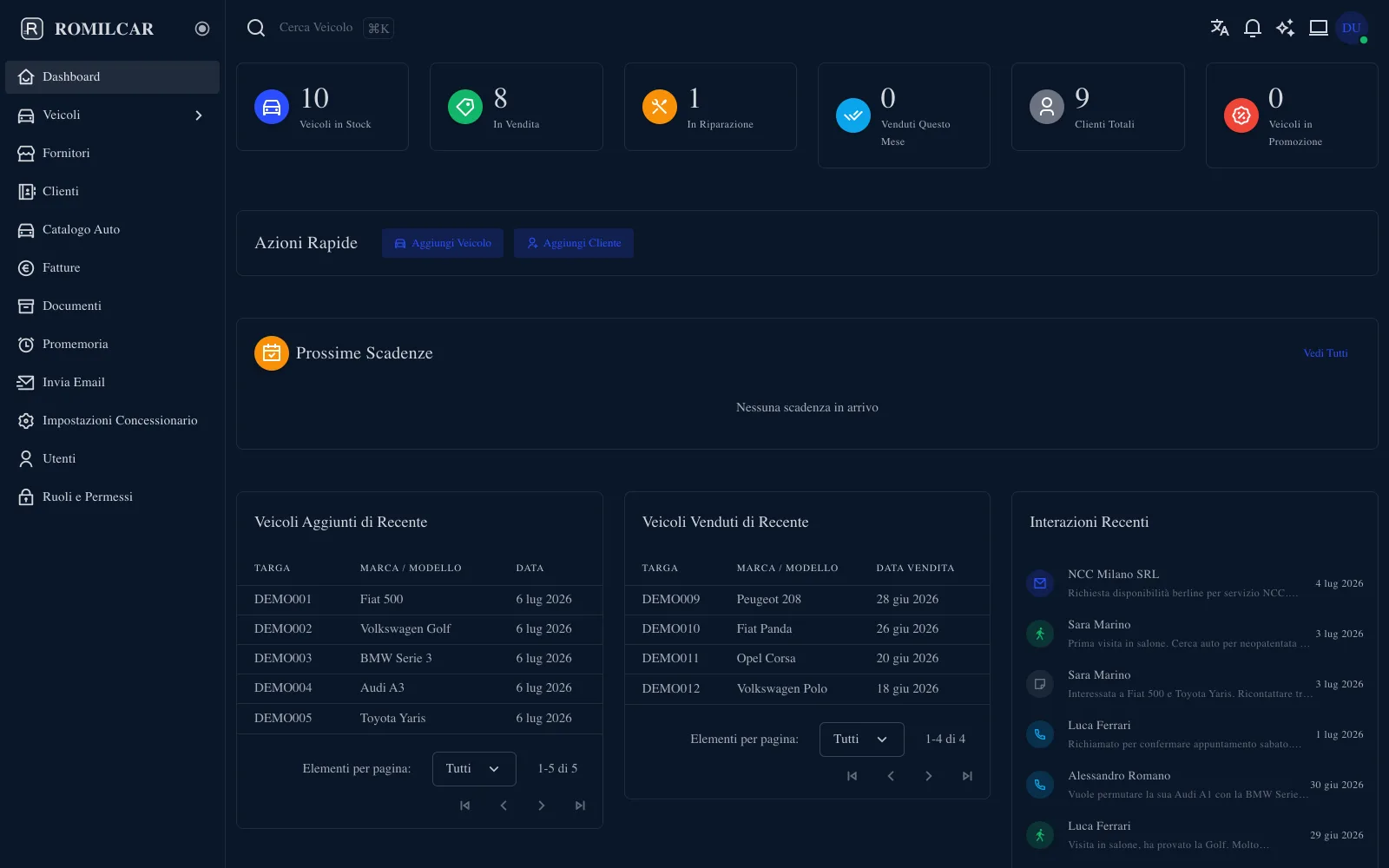Click the AI sparkle icon
Viewport: 1389px width, 868px height.
point(1285,28)
